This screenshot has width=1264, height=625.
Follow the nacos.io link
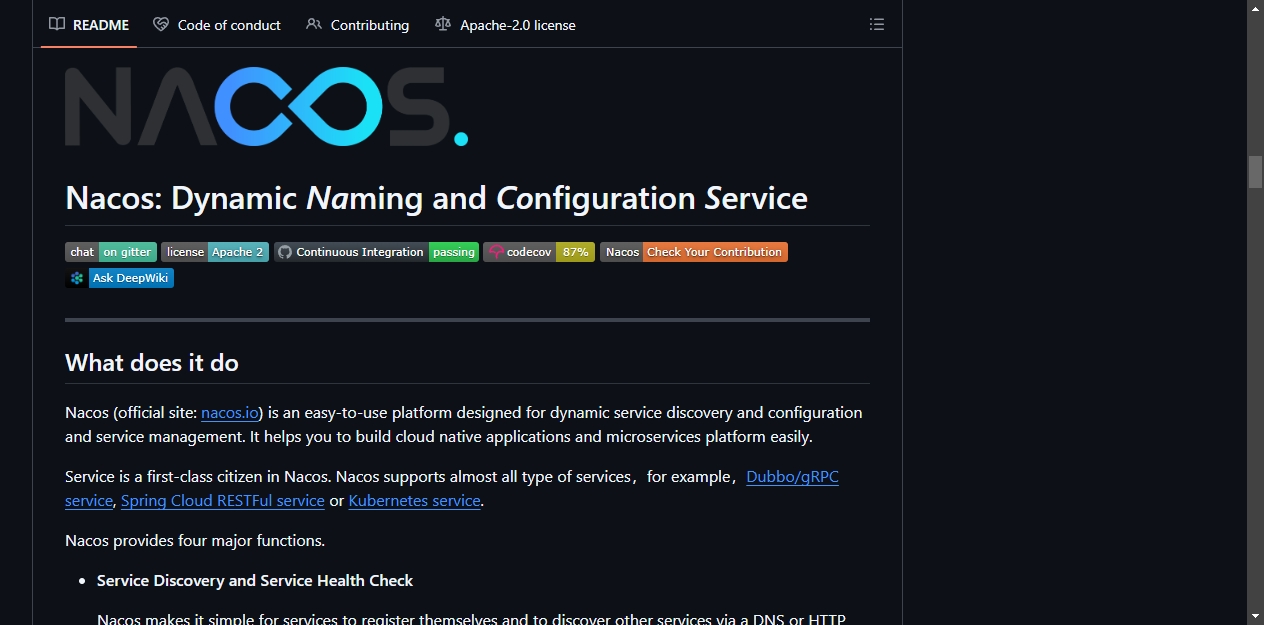click(230, 413)
